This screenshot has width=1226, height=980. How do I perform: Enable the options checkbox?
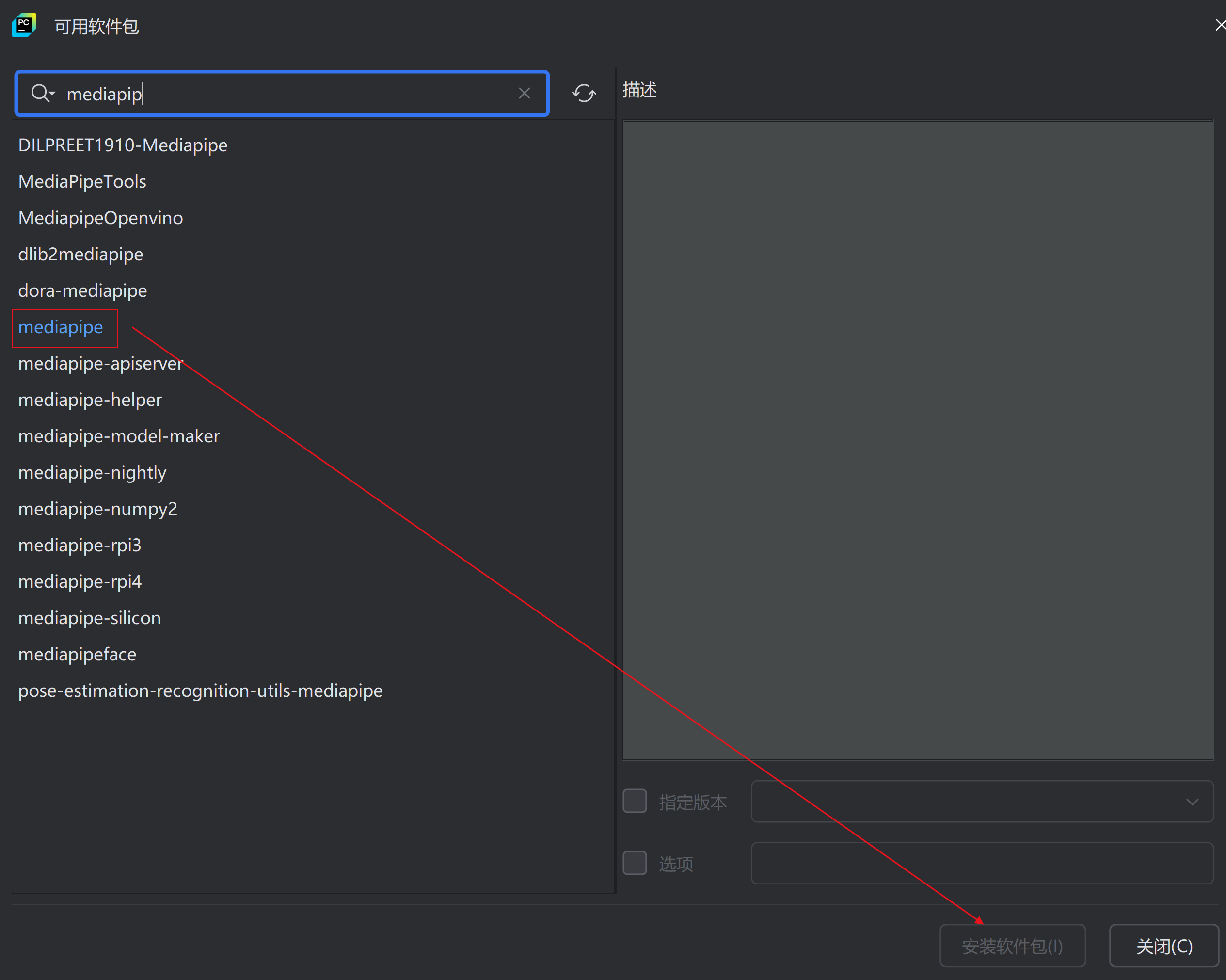point(635,864)
